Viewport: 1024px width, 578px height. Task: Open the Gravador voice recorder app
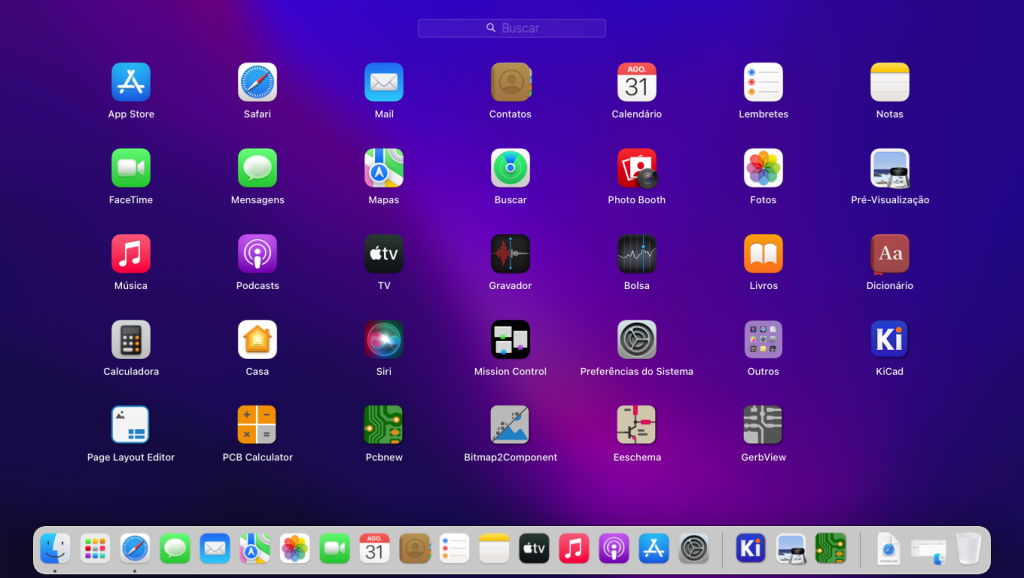click(x=511, y=253)
